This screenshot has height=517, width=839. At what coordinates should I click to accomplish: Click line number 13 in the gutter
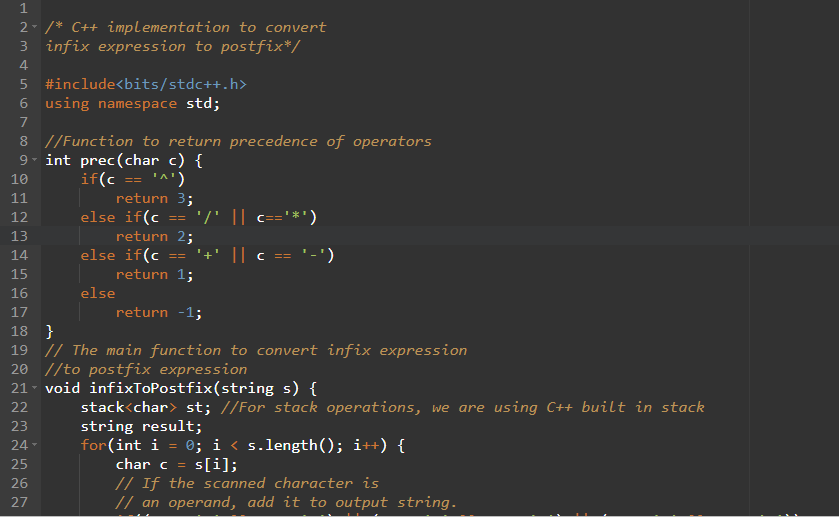point(19,236)
